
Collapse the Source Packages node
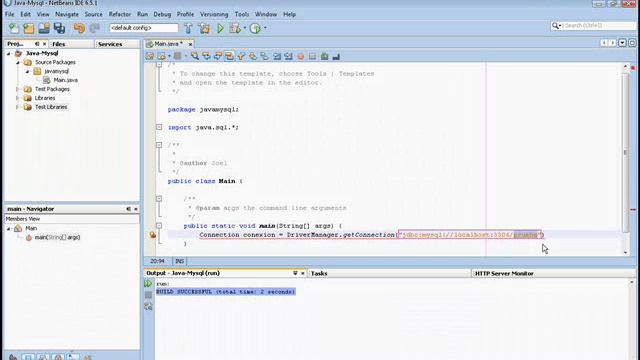pos(18,62)
